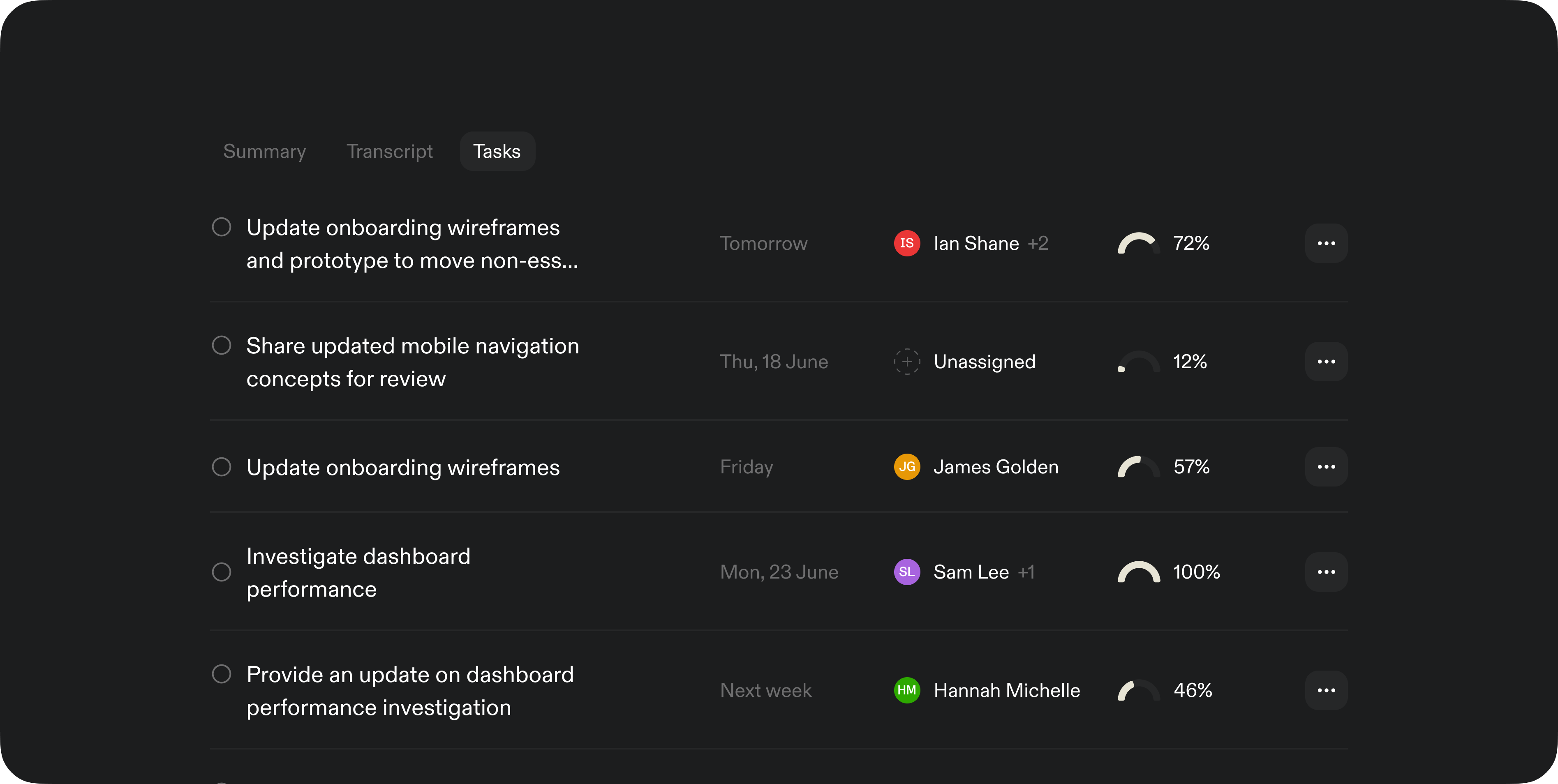Open the 'Thu, 18 June' due date

774,362
